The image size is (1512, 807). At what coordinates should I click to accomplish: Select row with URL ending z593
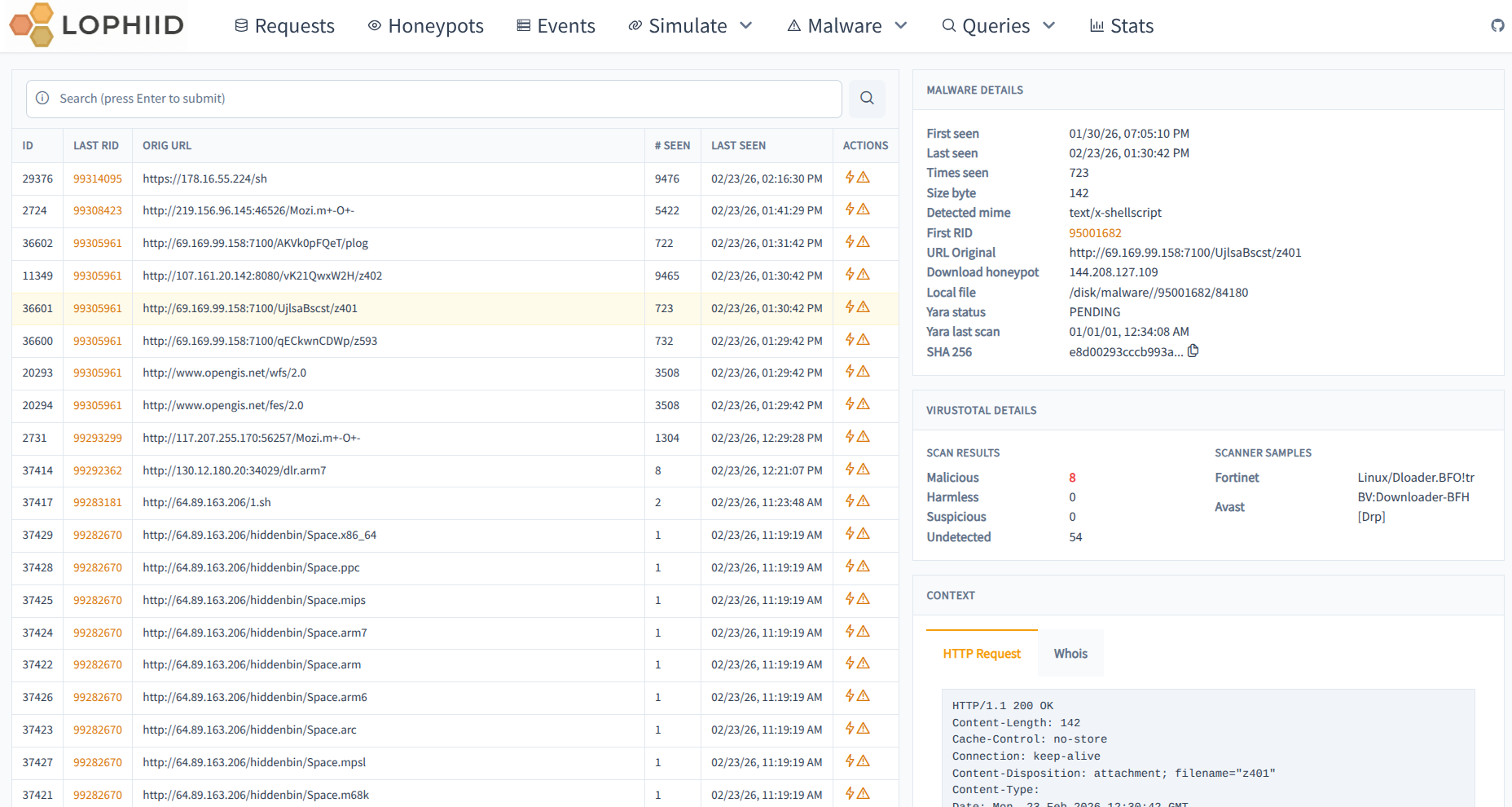pyautogui.click(x=455, y=341)
